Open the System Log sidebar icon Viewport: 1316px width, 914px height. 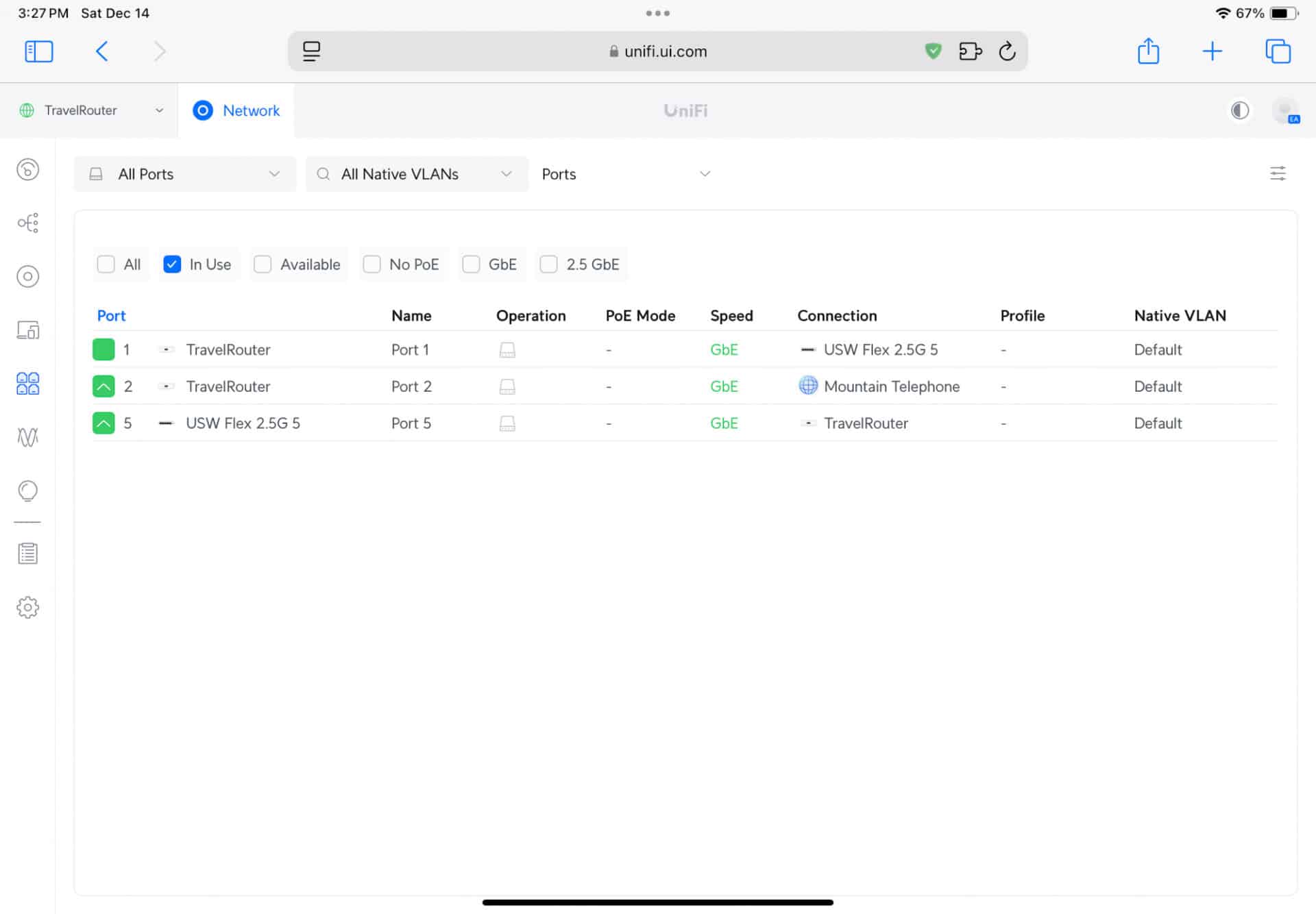28,554
